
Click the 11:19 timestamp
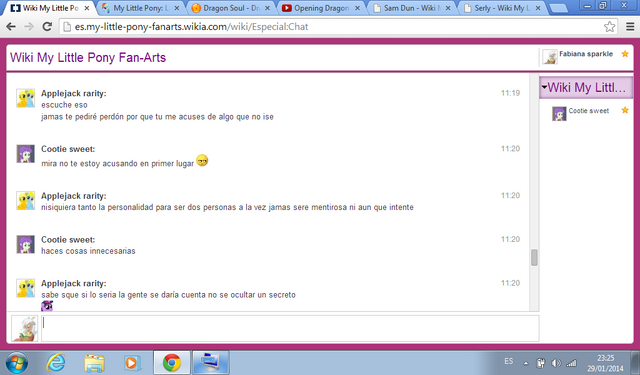click(x=510, y=93)
